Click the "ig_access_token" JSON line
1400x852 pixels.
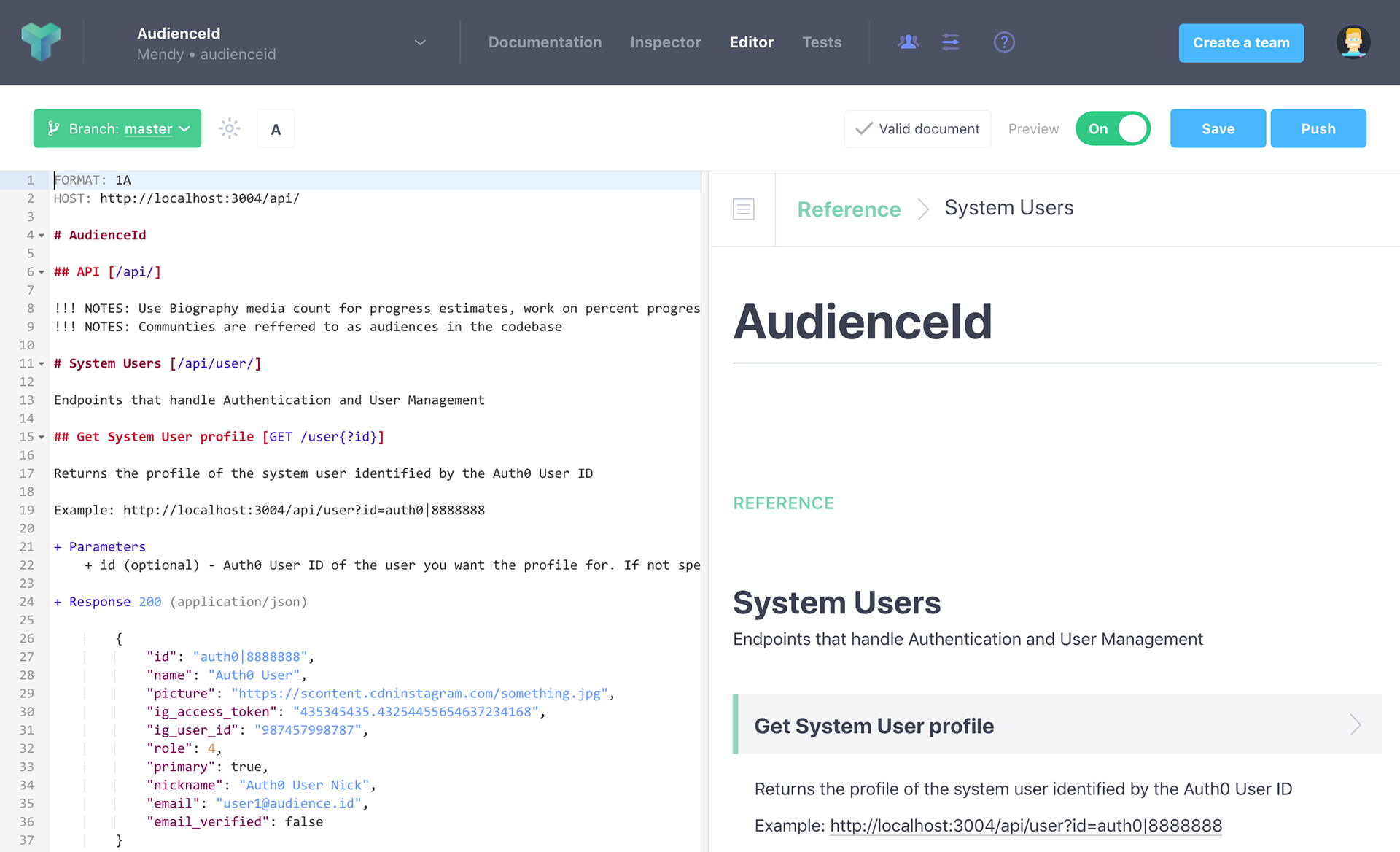click(x=346, y=712)
